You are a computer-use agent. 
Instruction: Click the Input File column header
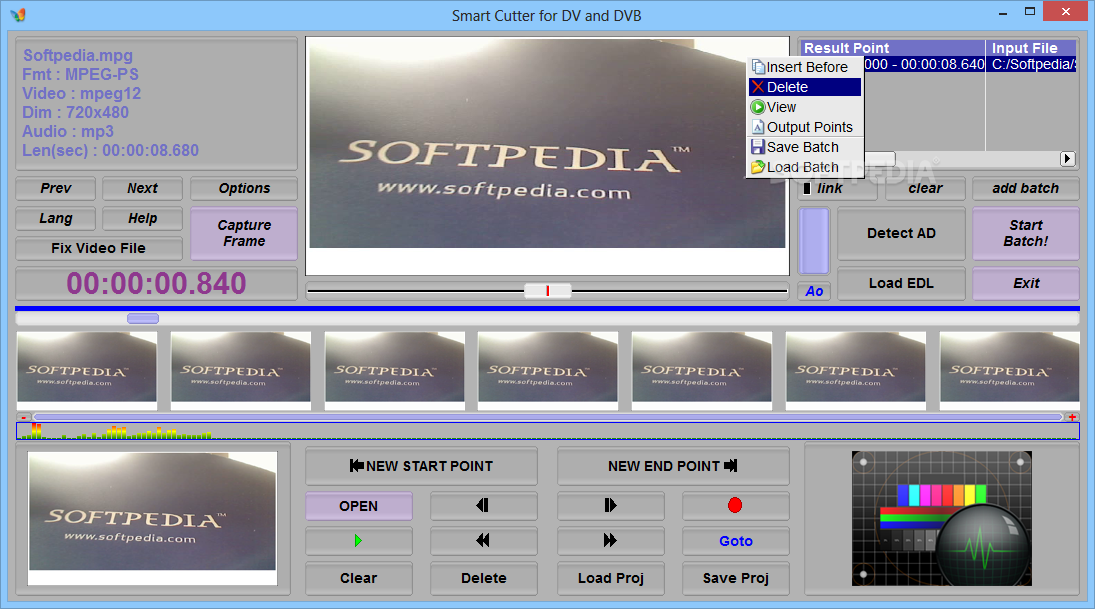[x=1031, y=48]
